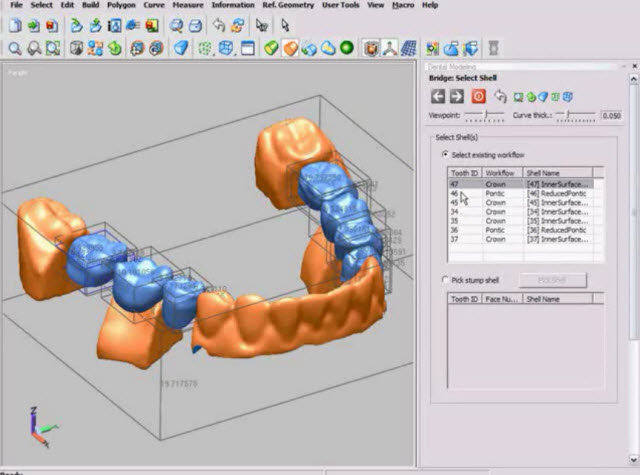
Task: Click the Curve thick. value field 0.050
Action: 611,115
